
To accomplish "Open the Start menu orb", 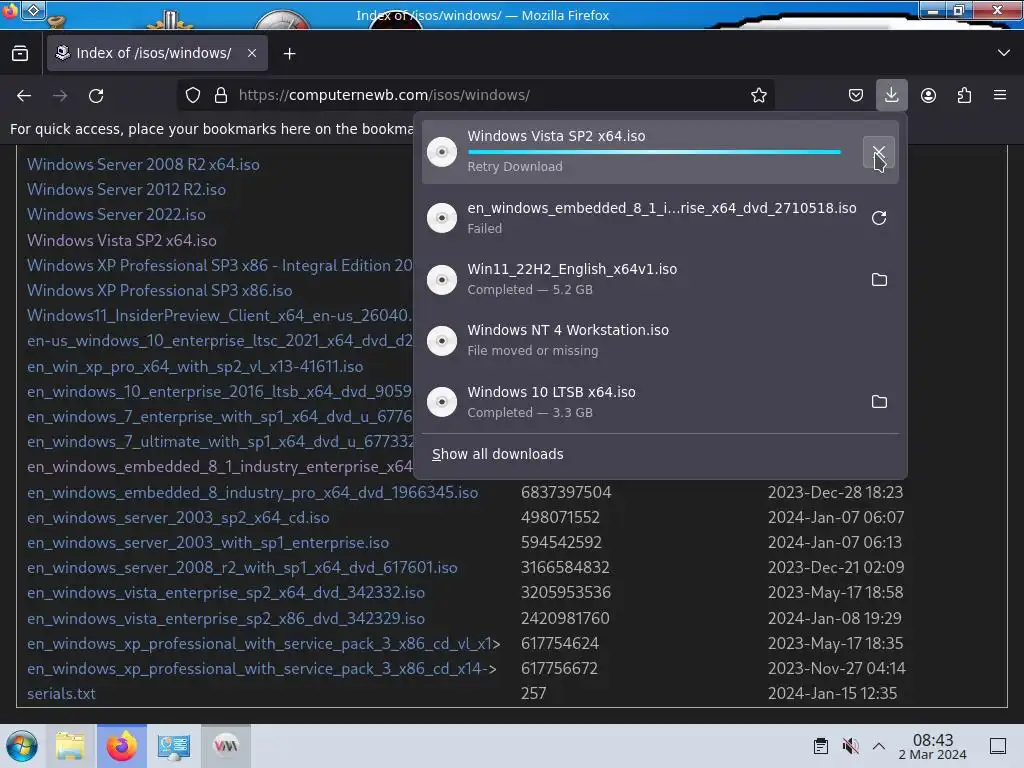I will click(22, 746).
